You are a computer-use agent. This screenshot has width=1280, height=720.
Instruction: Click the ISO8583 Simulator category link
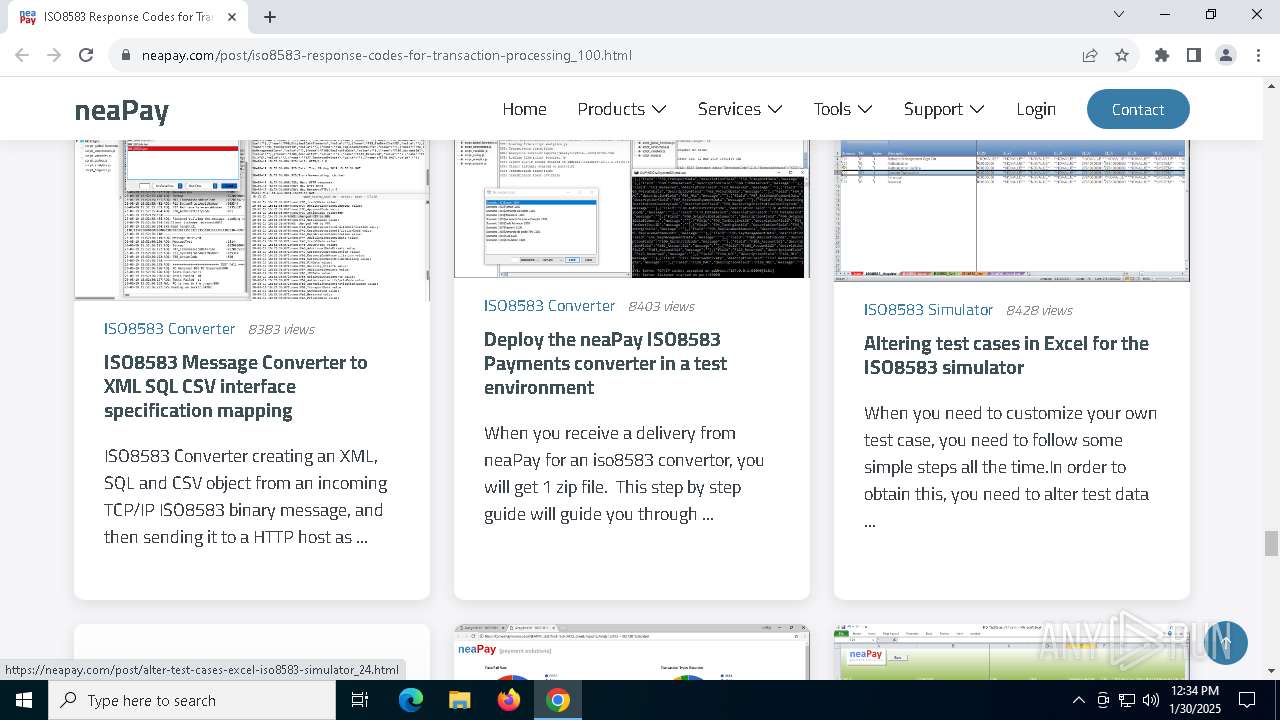(928, 309)
